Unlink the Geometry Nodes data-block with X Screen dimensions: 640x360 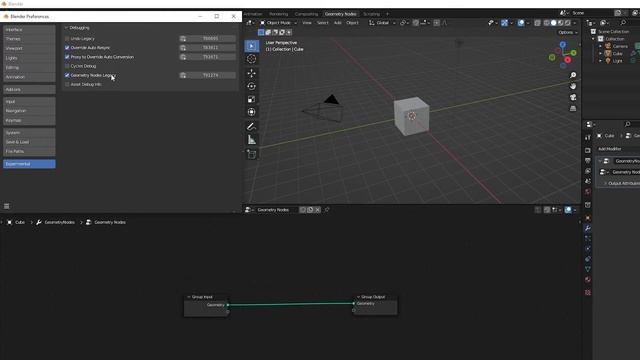(x=318, y=210)
